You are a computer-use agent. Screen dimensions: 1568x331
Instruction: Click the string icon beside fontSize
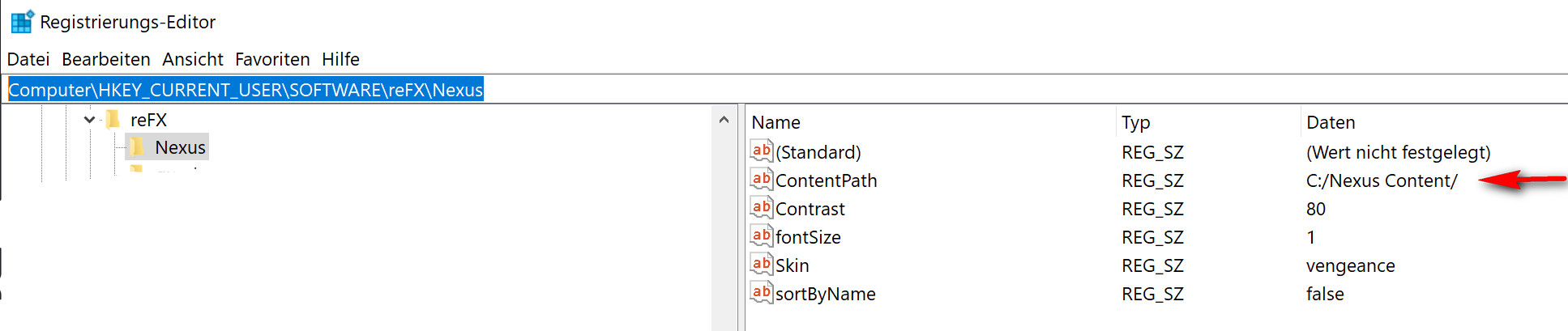pyautogui.click(x=762, y=236)
